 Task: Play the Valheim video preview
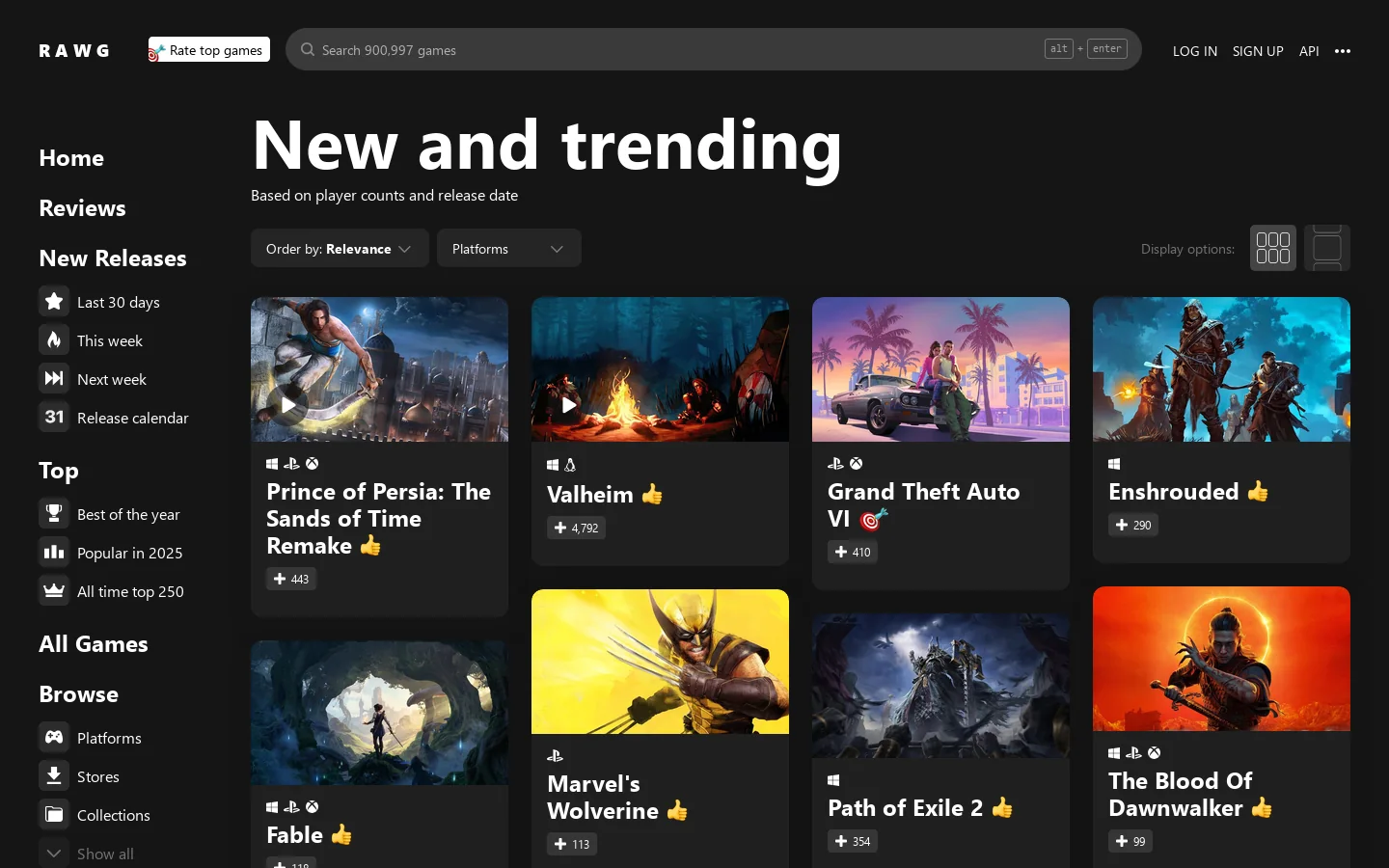tap(569, 405)
